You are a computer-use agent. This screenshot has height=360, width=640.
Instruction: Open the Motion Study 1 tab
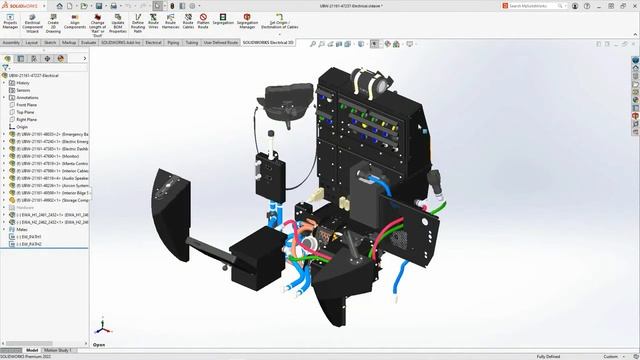[x=58, y=350]
